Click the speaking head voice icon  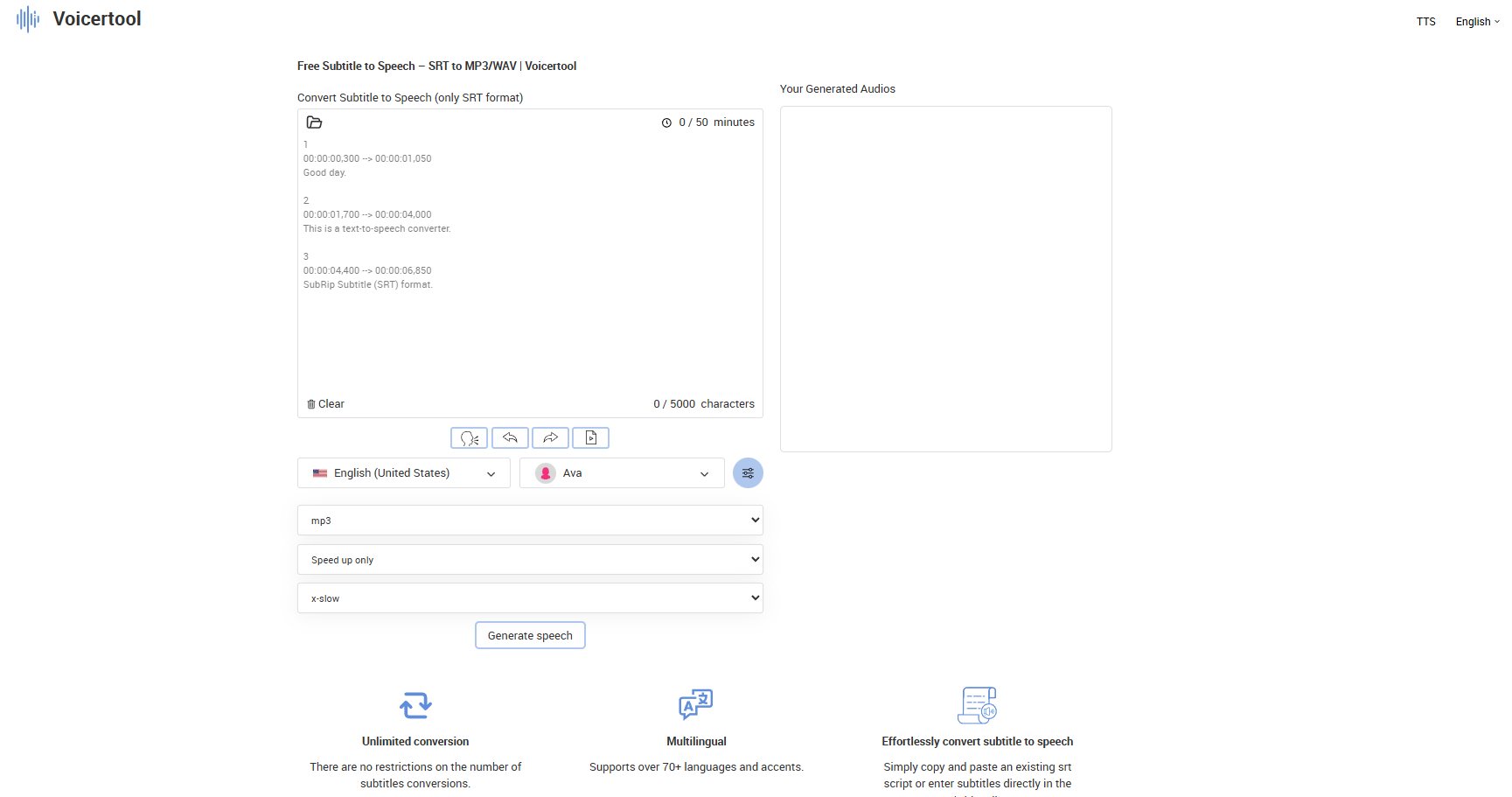469,438
